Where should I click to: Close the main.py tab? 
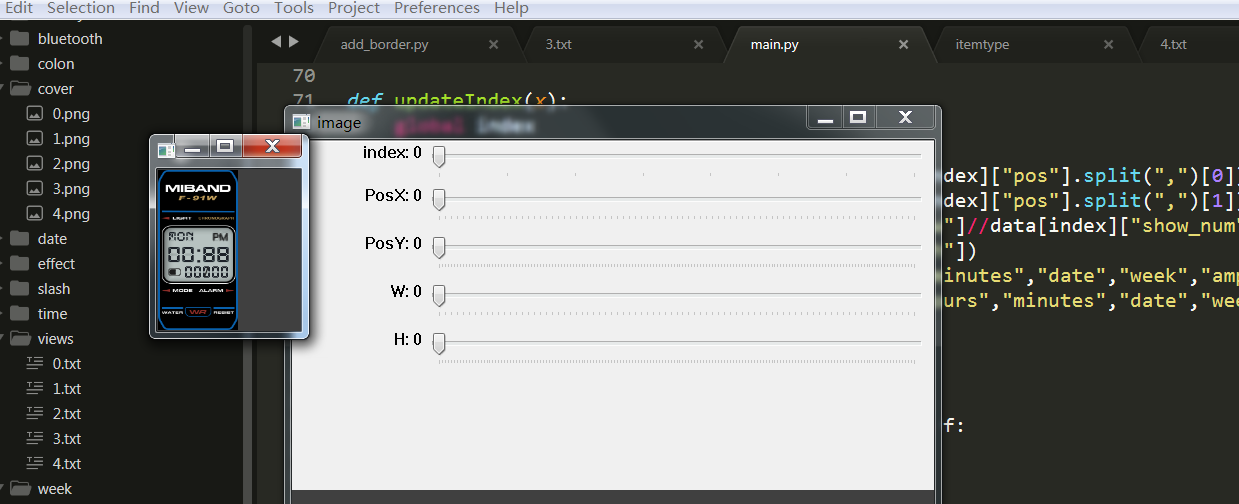[903, 45]
